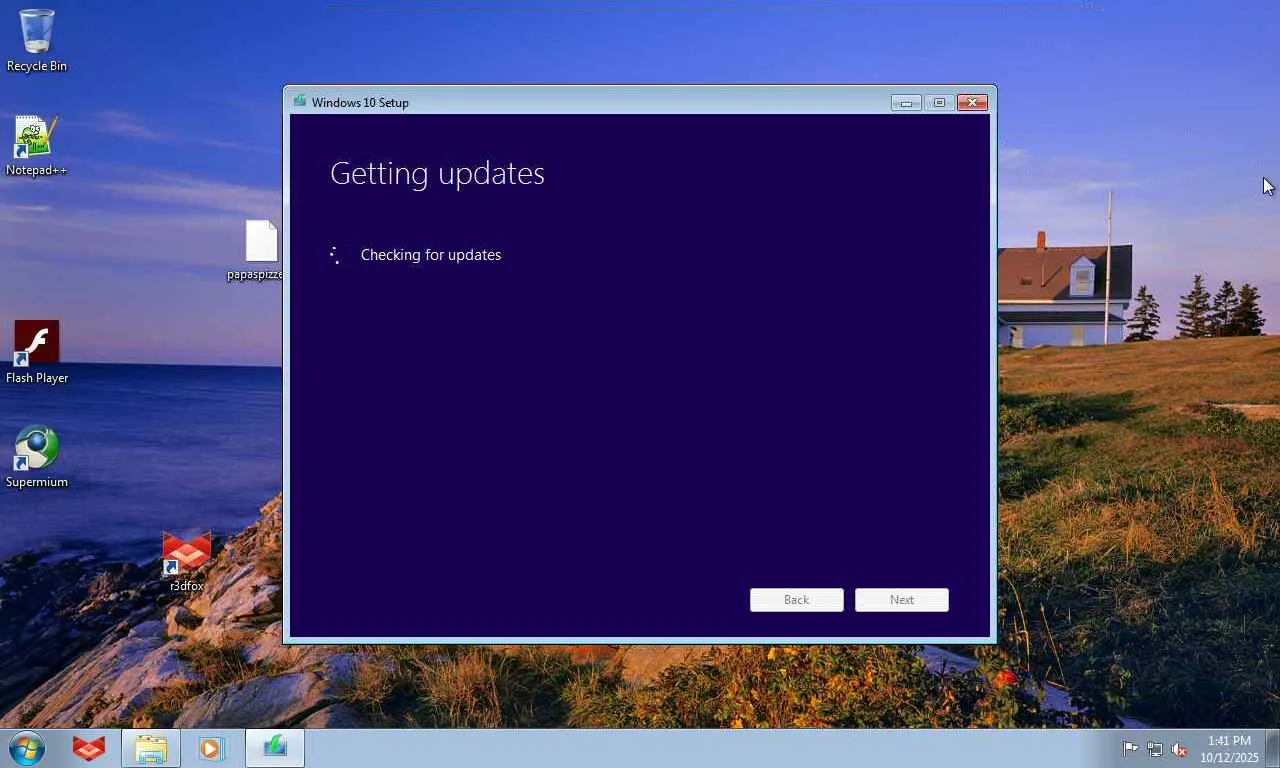Image resolution: width=1280 pixels, height=768 pixels.
Task: Click the Next button in Setup
Action: click(902, 600)
